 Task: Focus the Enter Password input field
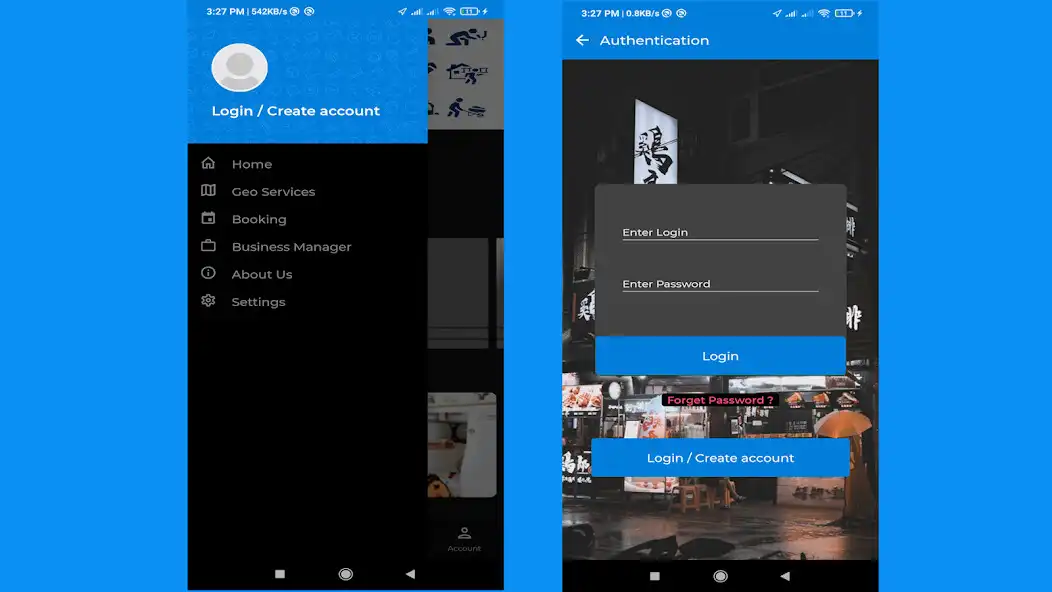click(x=720, y=284)
